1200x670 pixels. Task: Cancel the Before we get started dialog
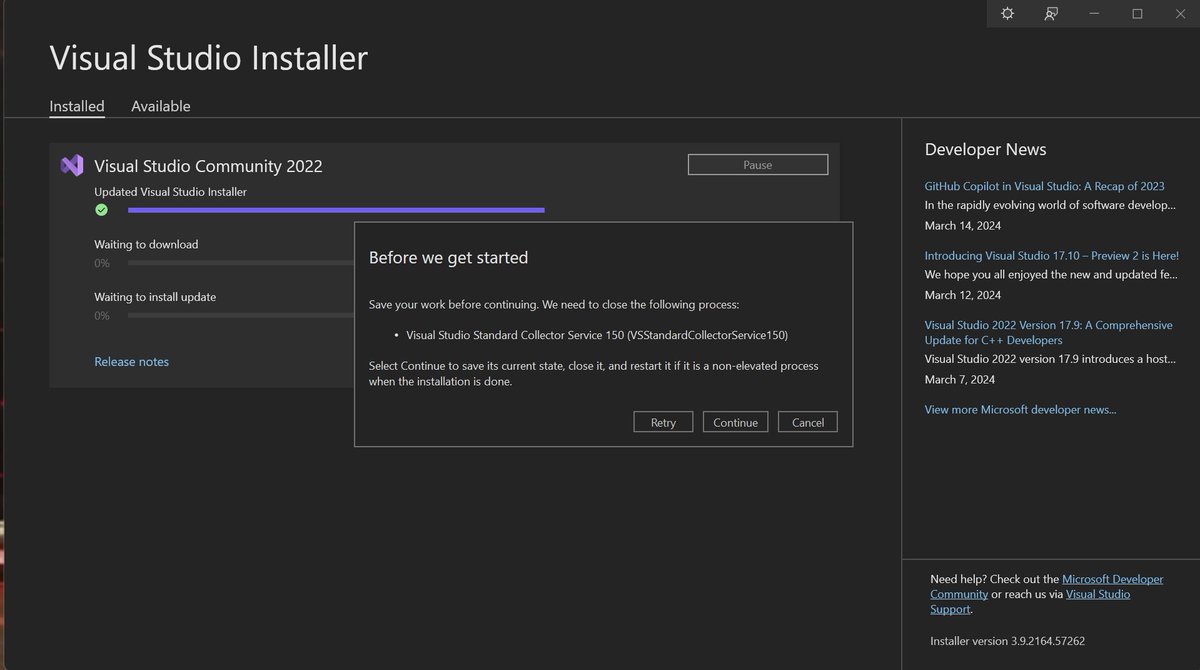click(x=808, y=422)
